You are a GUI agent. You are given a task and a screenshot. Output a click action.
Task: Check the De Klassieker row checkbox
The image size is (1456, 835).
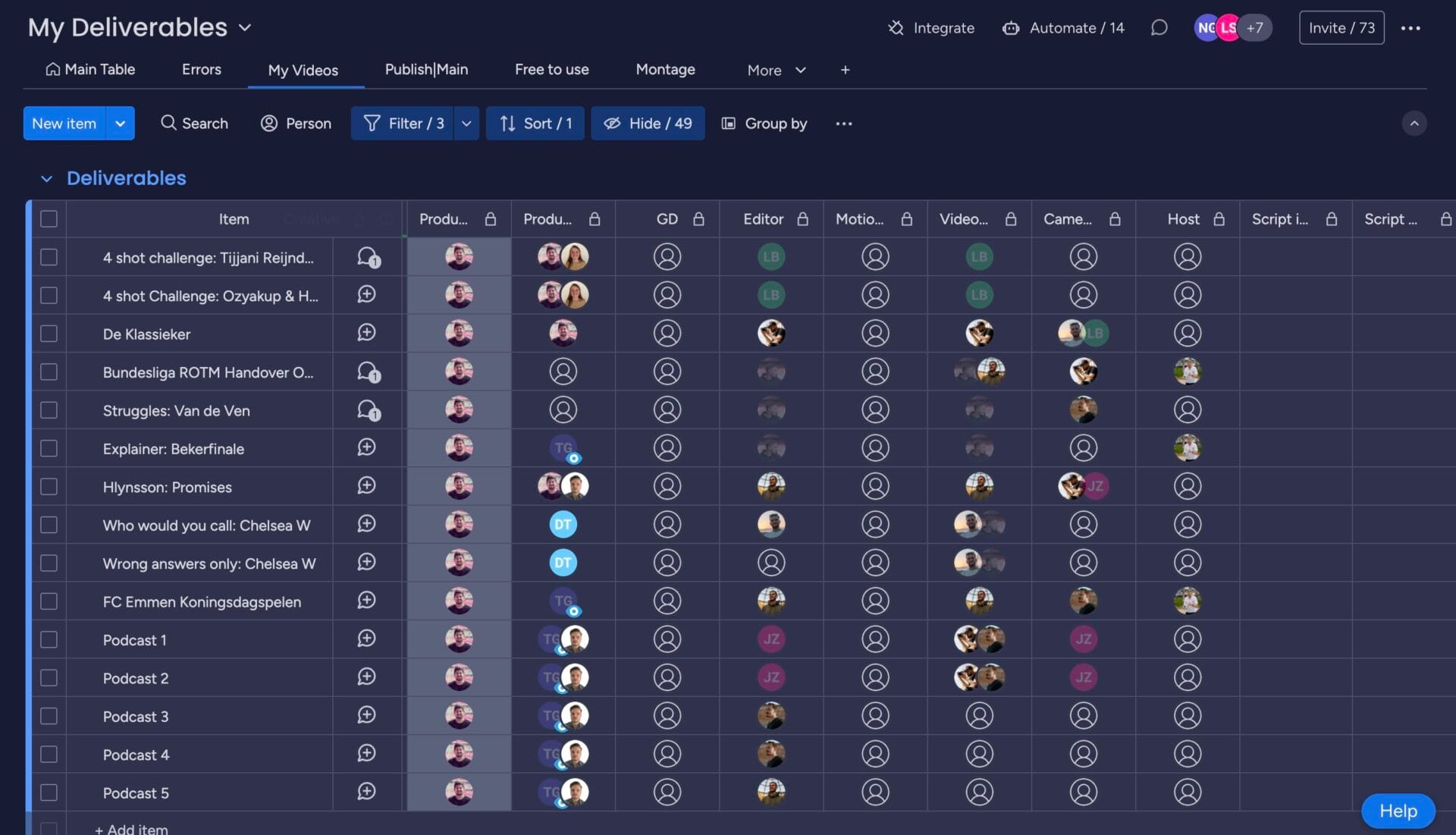pyautogui.click(x=49, y=334)
